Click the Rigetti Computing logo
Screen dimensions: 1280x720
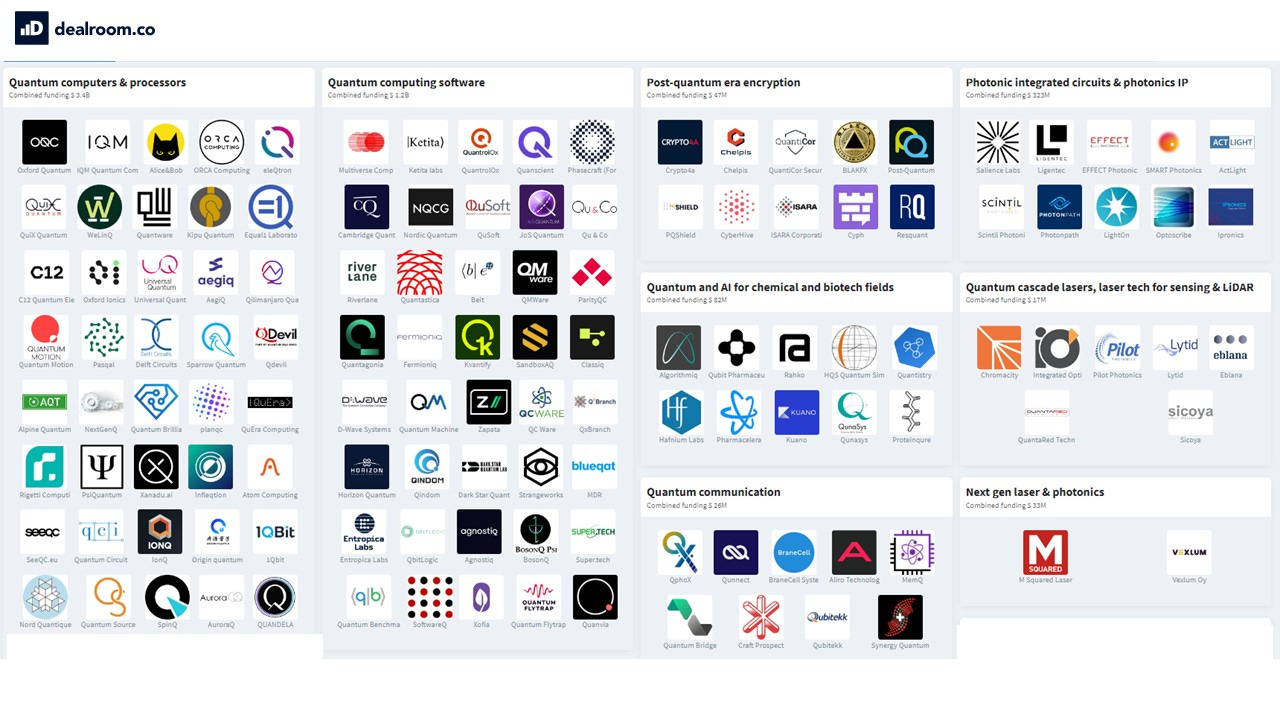pos(44,467)
